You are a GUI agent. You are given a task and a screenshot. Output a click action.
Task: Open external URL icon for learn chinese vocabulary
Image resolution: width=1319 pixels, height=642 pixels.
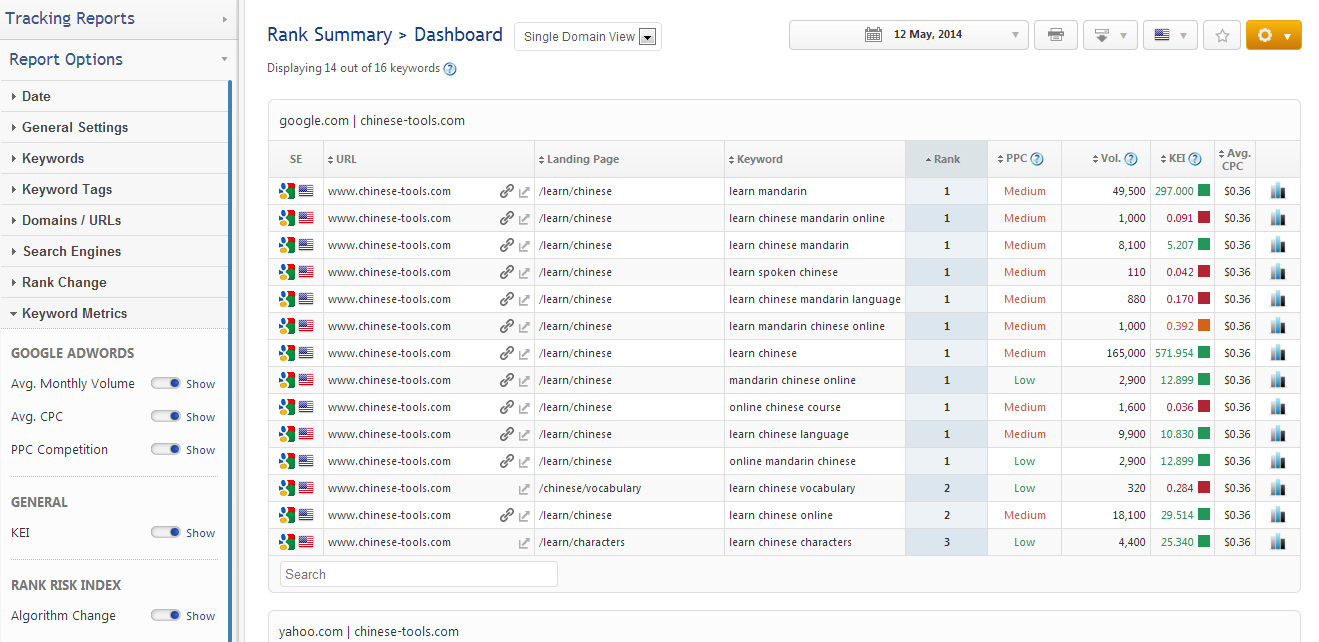click(x=524, y=489)
